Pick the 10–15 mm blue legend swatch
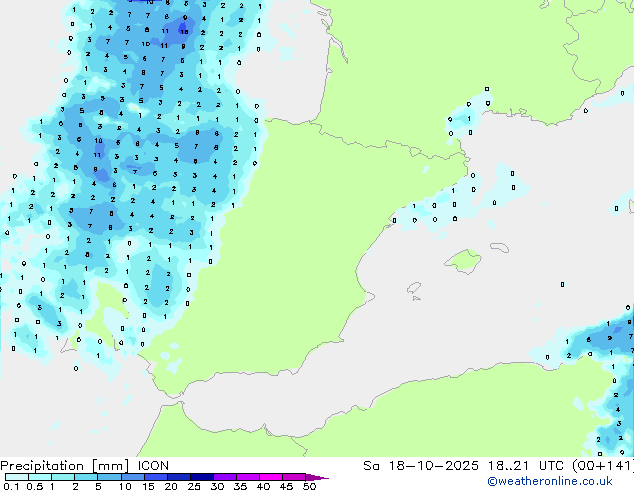This screenshot has height=490, width=634. pos(132,477)
